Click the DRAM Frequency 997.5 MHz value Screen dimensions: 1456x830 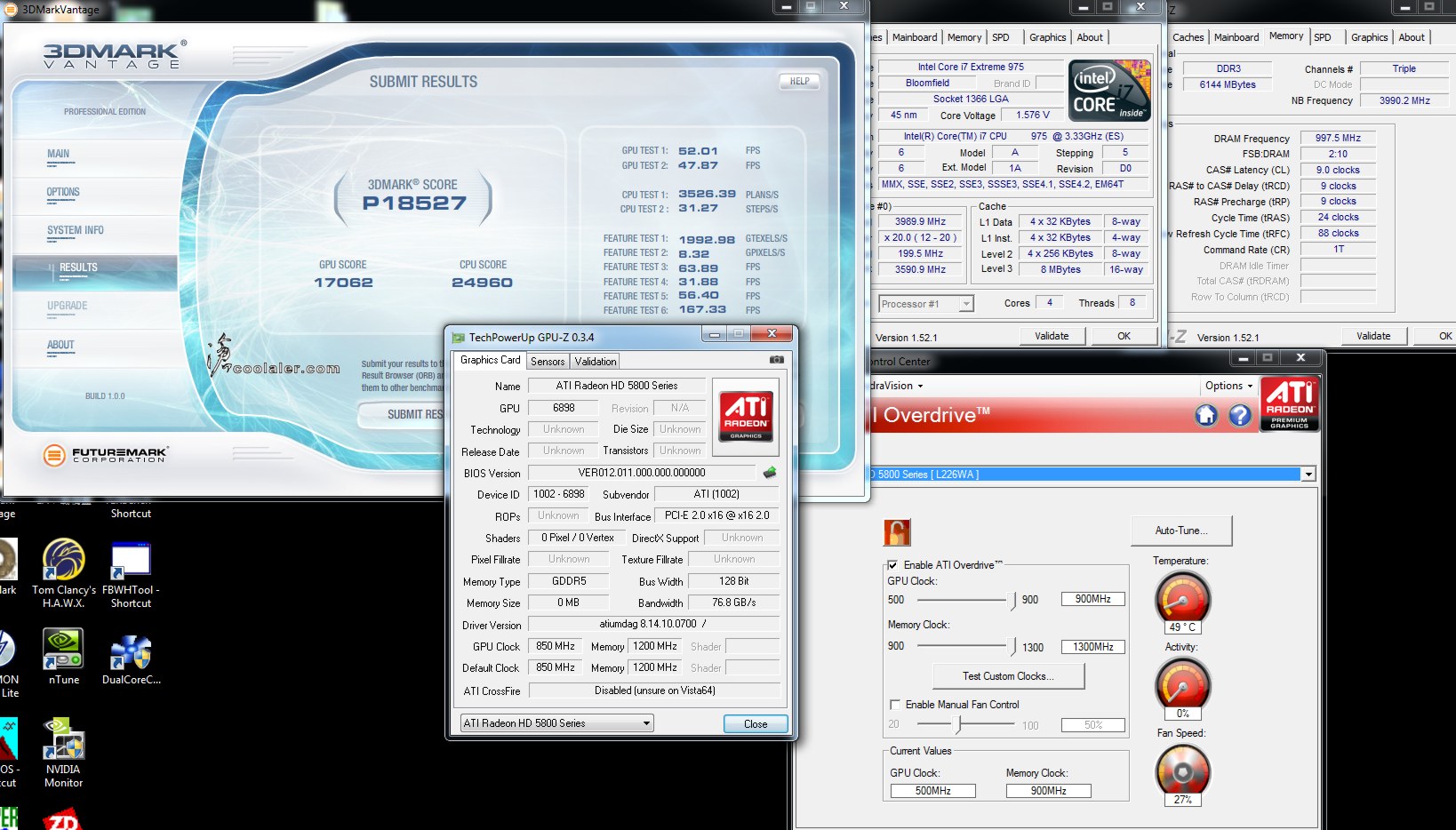[1338, 138]
